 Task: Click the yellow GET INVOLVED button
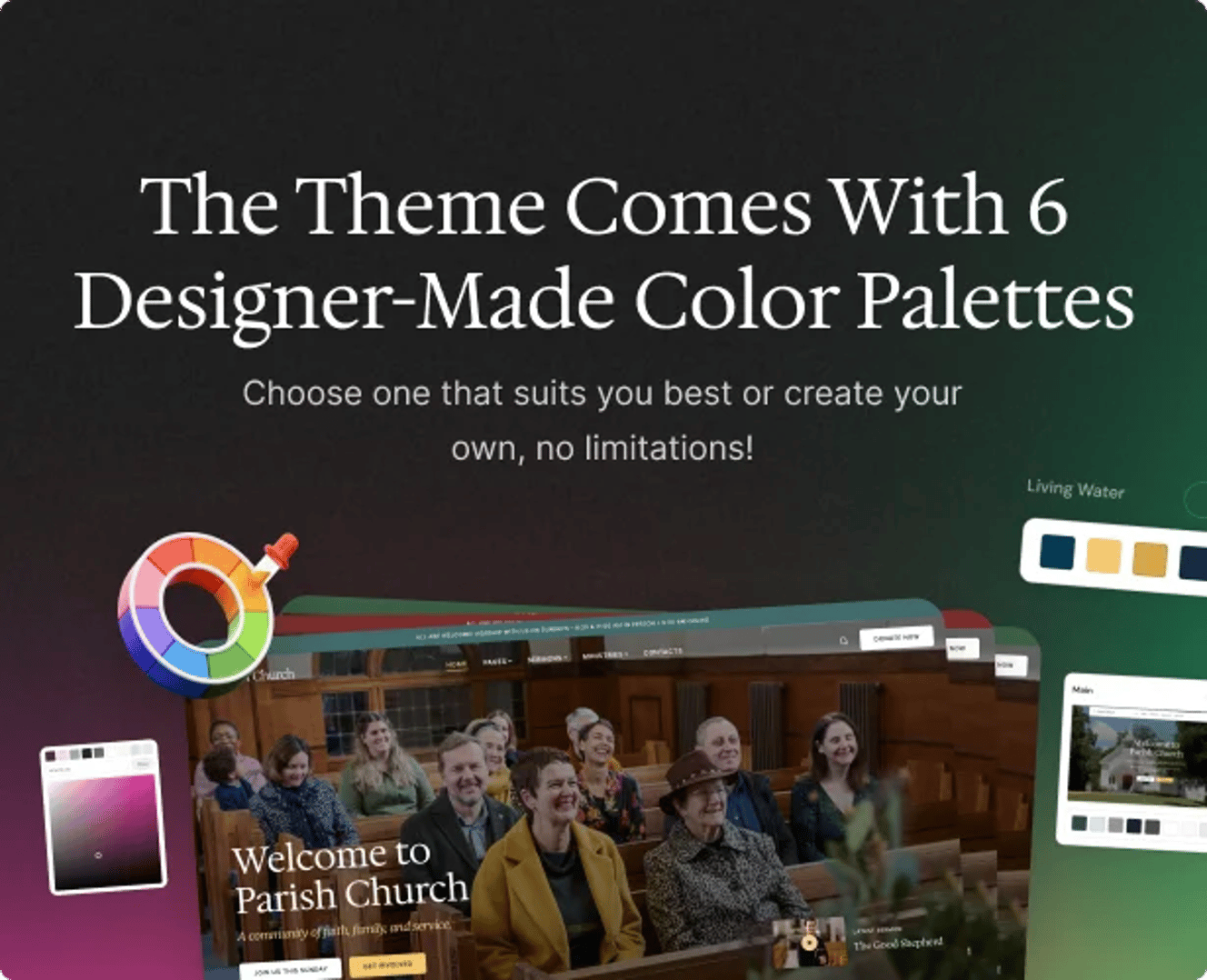387,965
